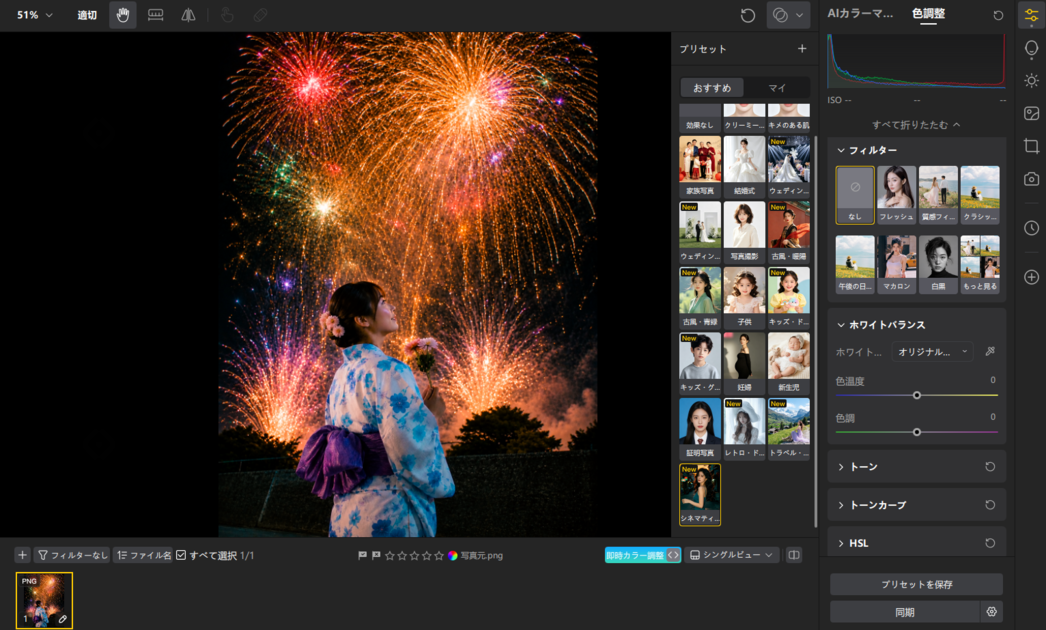Apply the 家族写真 preset
The height and width of the screenshot is (630, 1046).
pyautogui.click(x=700, y=166)
